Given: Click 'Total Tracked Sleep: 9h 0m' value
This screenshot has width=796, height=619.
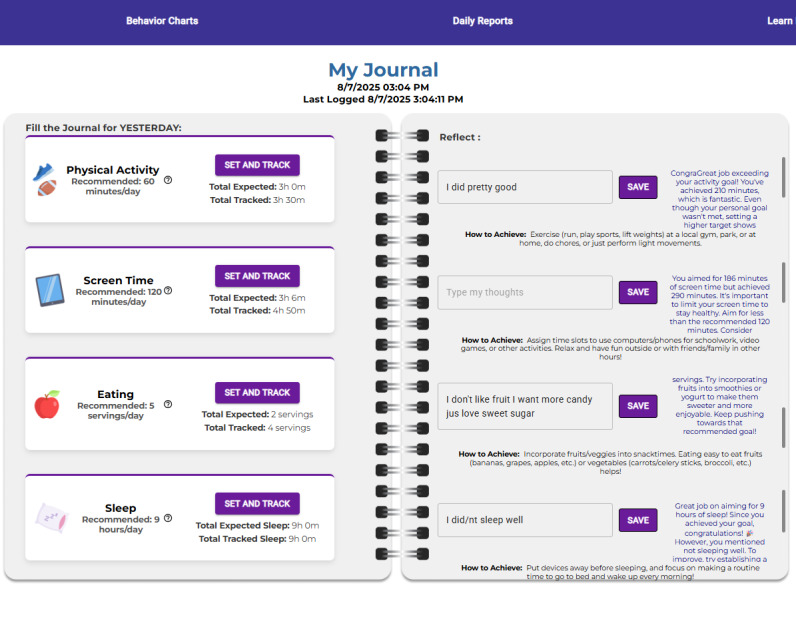Looking at the screenshot, I should [257, 539].
